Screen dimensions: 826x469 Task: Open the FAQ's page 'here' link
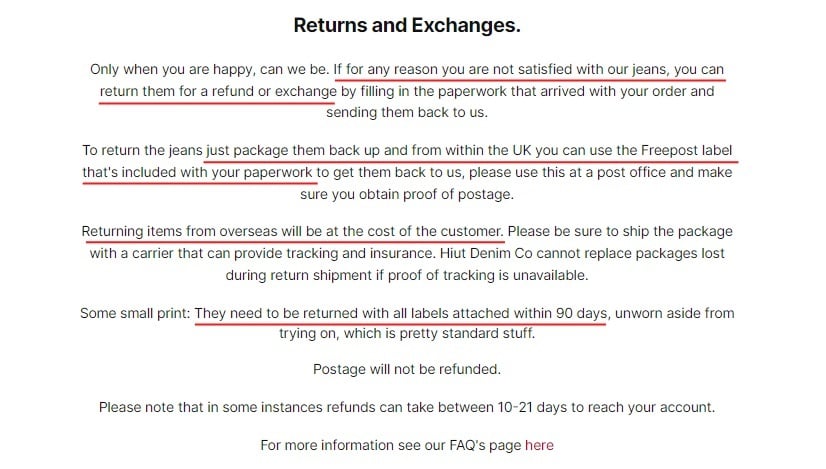(539, 445)
